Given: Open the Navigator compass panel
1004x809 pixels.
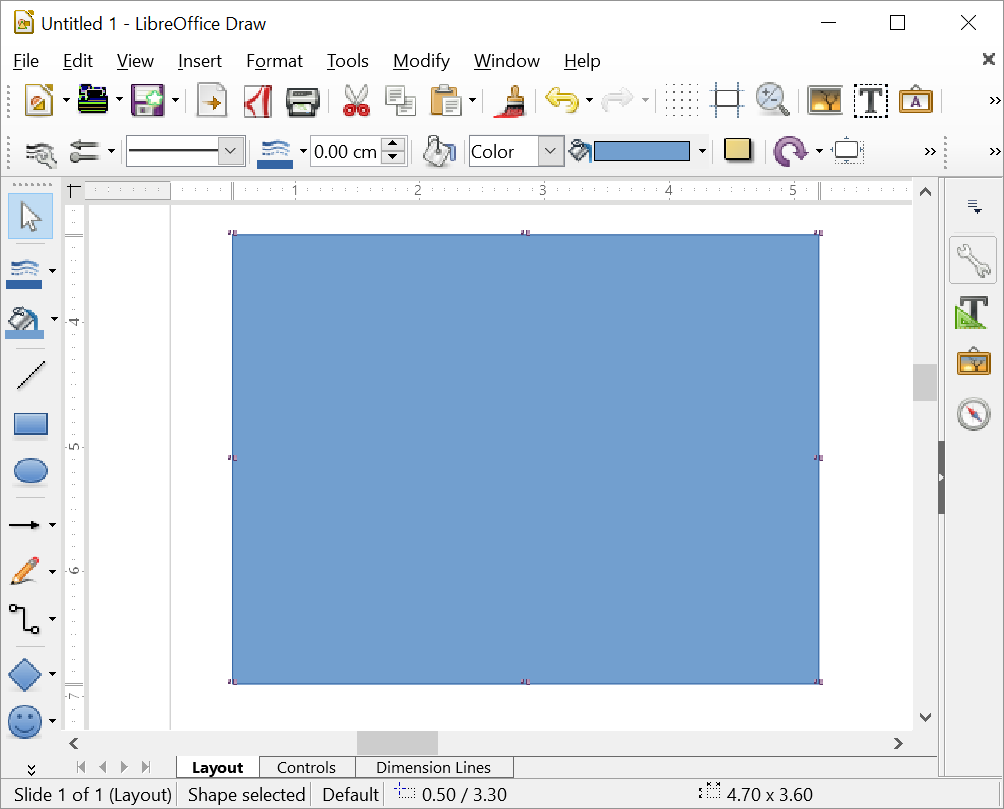Looking at the screenshot, I should (973, 414).
